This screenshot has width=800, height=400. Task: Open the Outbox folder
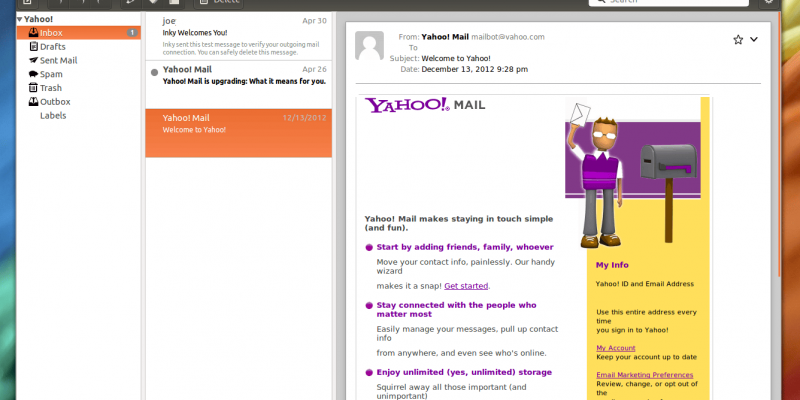(x=79, y=102)
